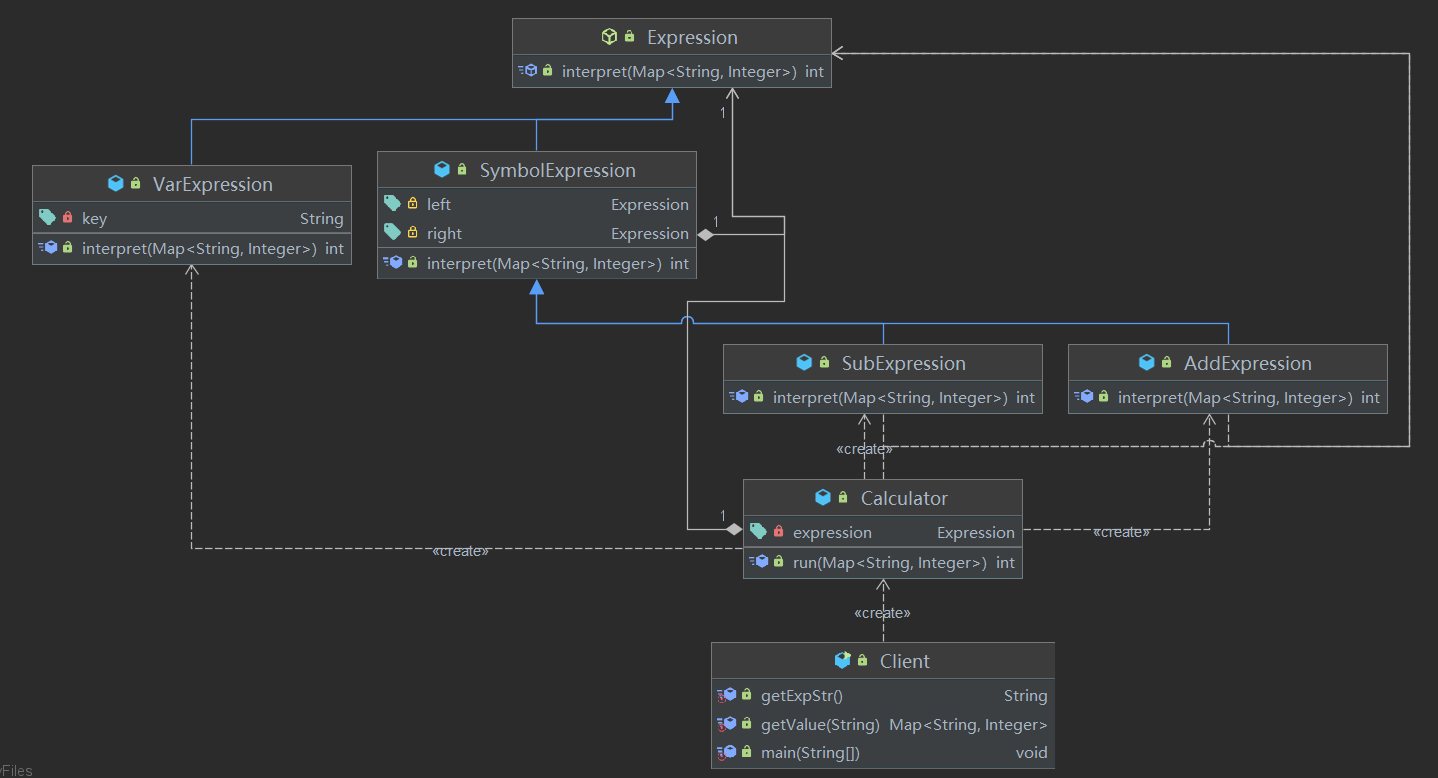Select the expression field in Calculator
This screenshot has height=778, width=1438.
(x=832, y=532)
